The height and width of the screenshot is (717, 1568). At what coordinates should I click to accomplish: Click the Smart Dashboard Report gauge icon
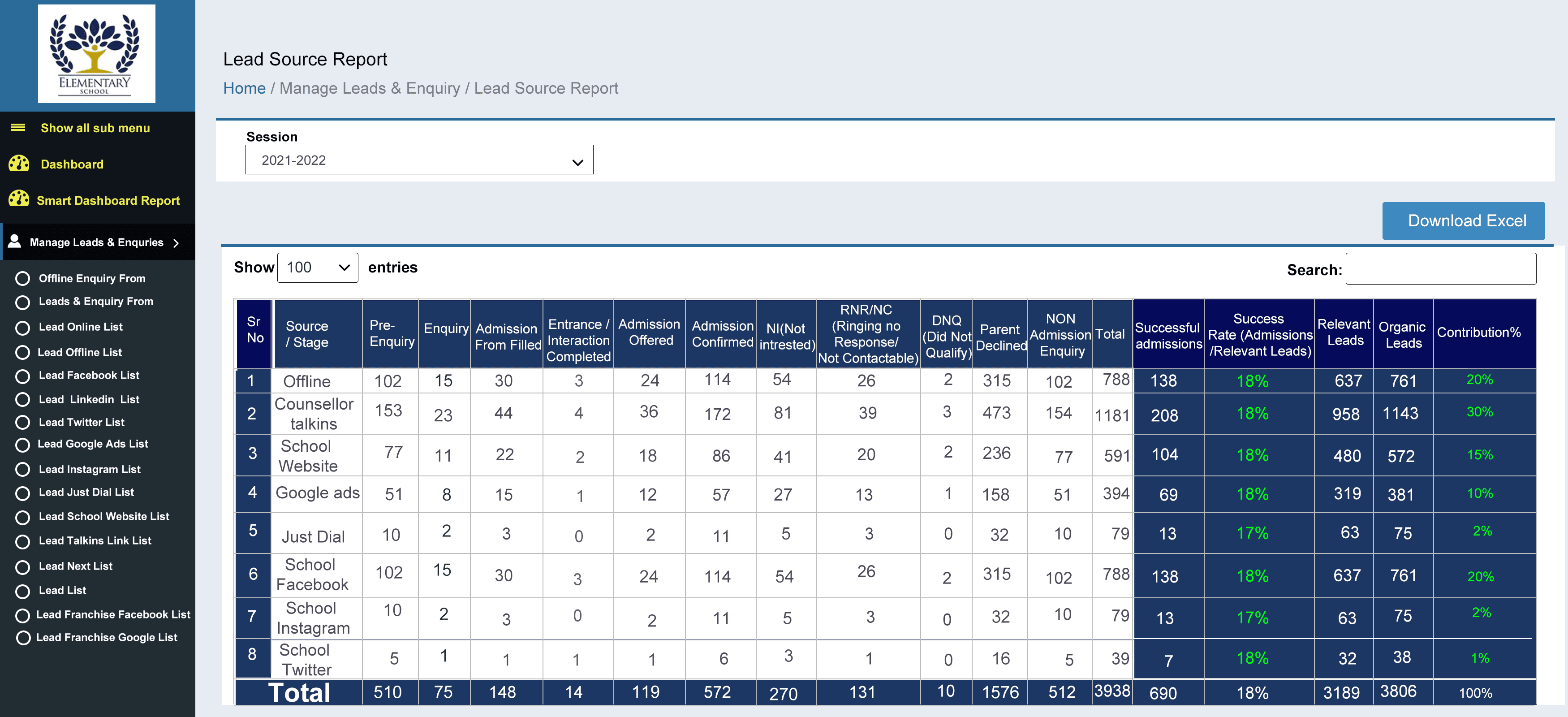click(19, 199)
